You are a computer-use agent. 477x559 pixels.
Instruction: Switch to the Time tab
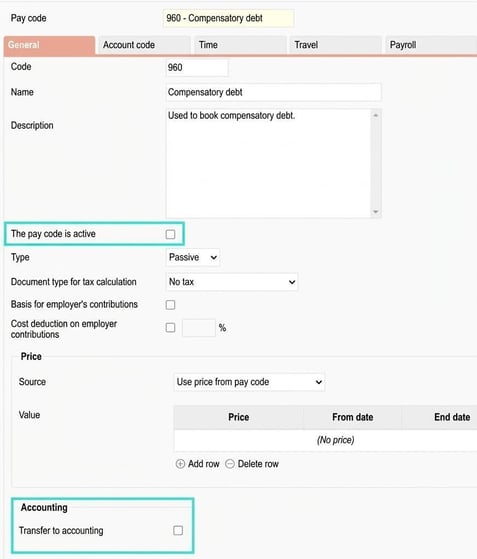click(240, 45)
